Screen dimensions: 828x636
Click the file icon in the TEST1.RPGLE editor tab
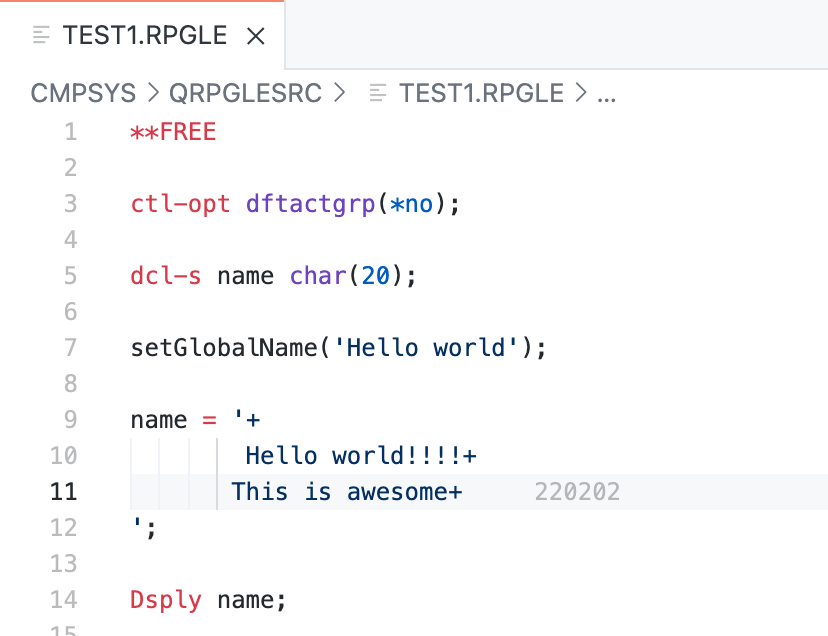point(40,35)
